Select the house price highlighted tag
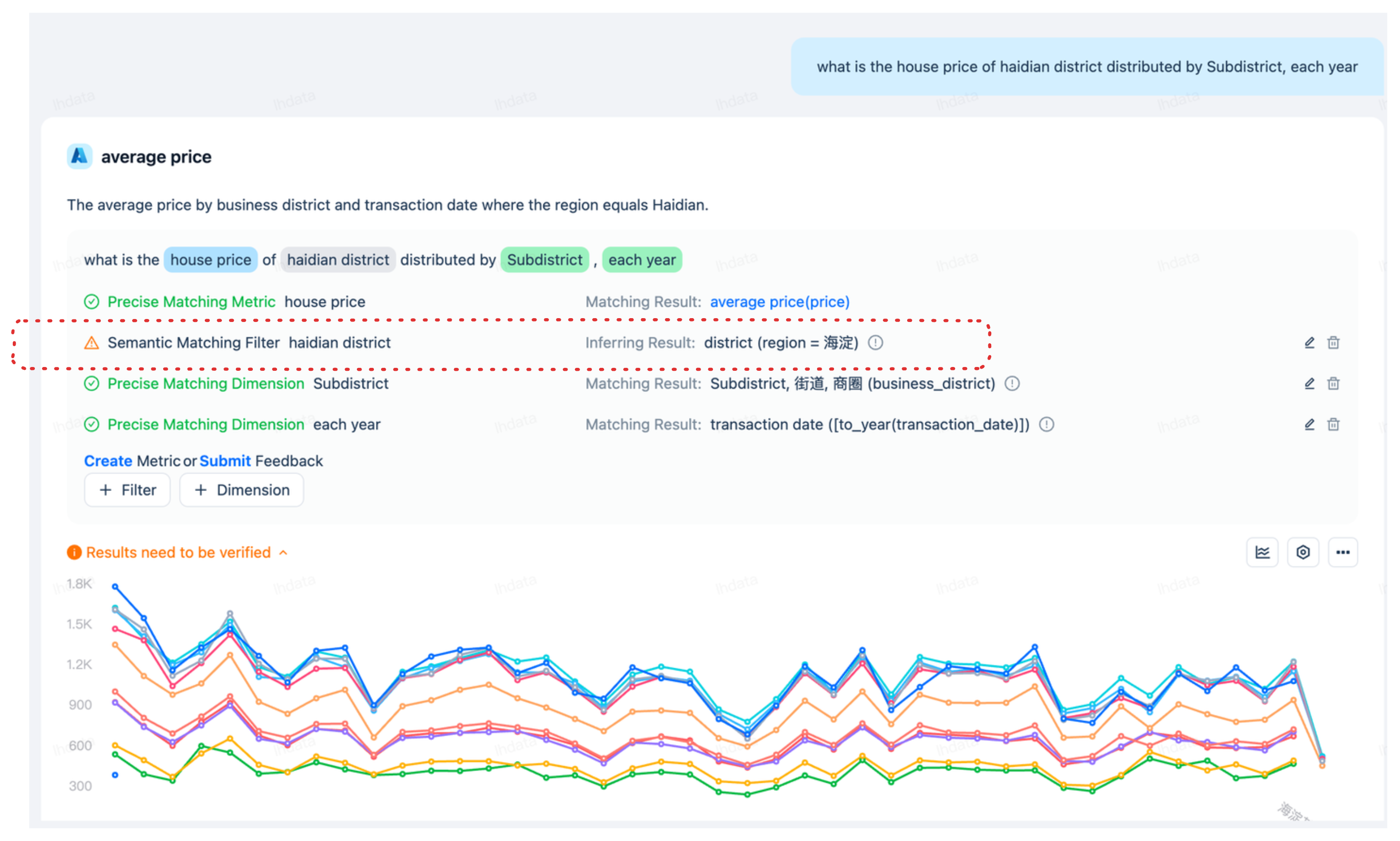The image size is (1400, 841). click(210, 260)
